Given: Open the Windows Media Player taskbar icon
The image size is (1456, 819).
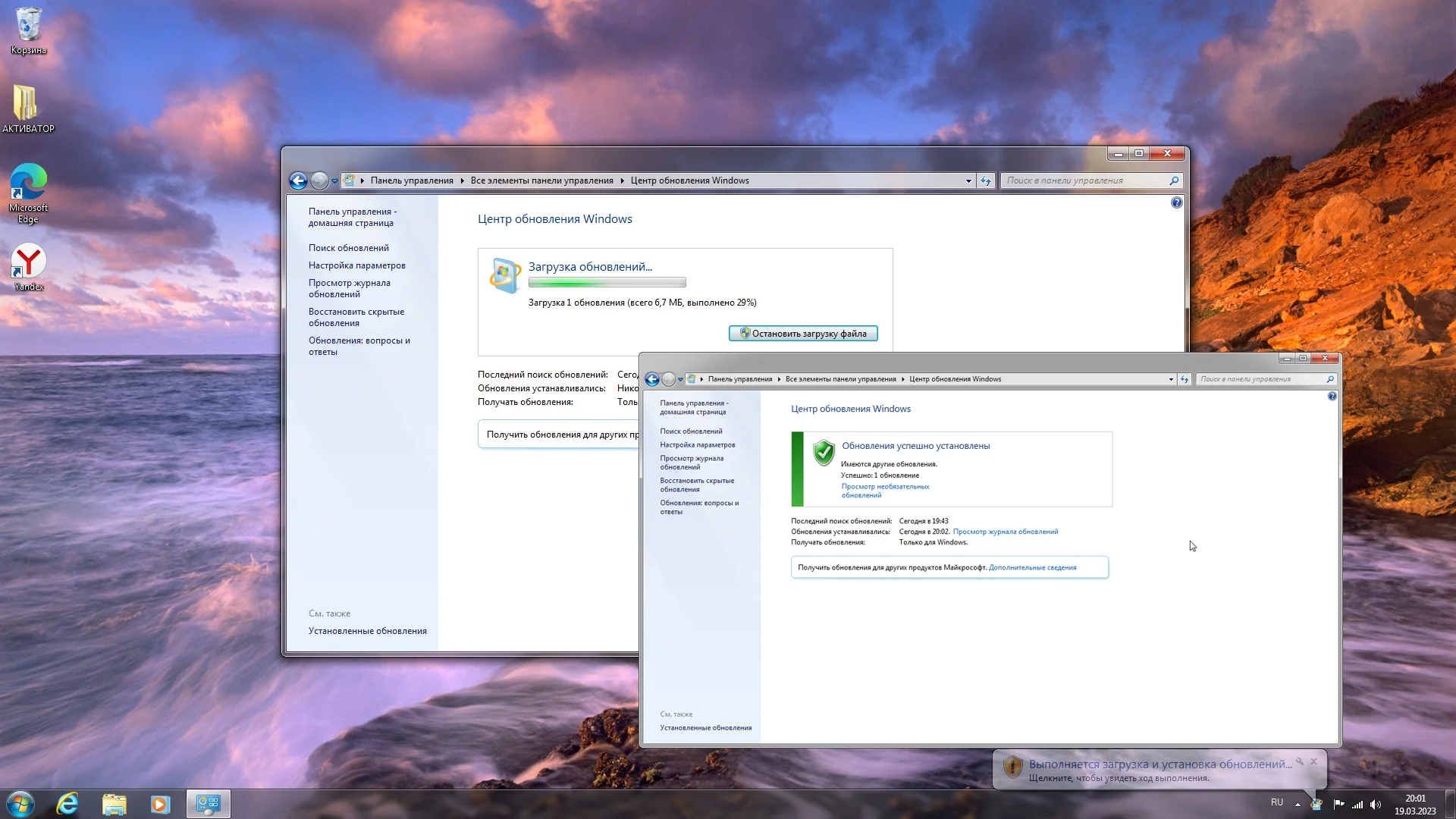Looking at the screenshot, I should pos(160,804).
